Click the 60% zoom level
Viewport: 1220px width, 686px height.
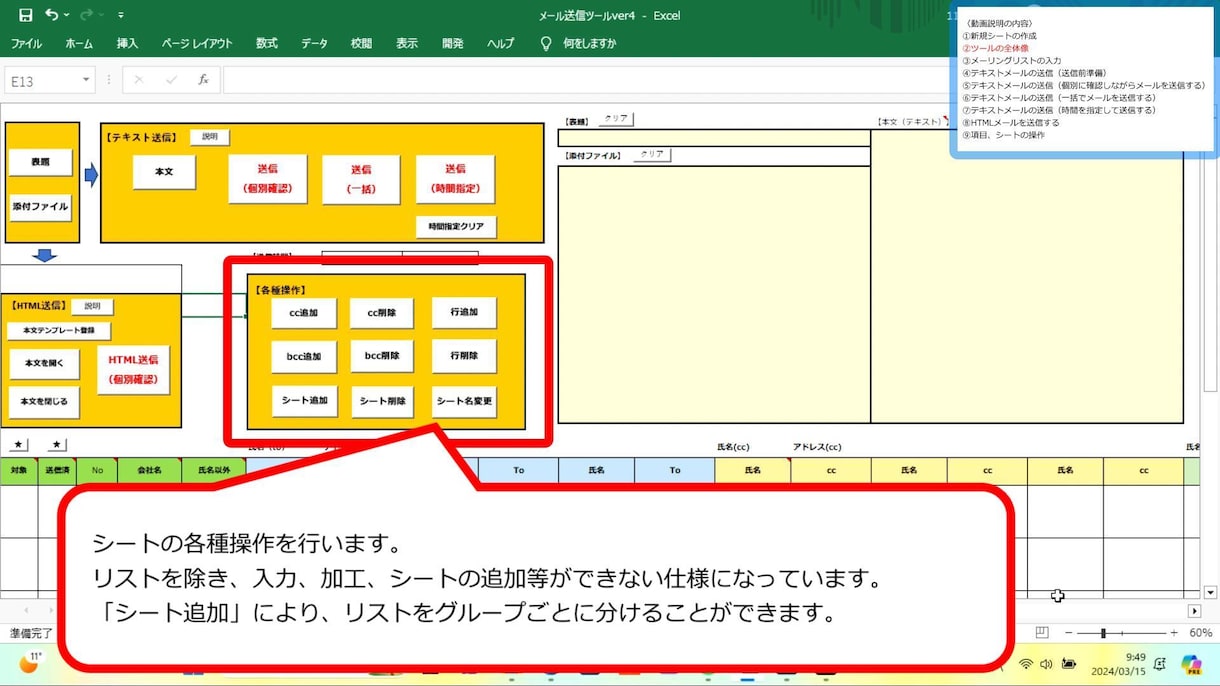point(1200,633)
